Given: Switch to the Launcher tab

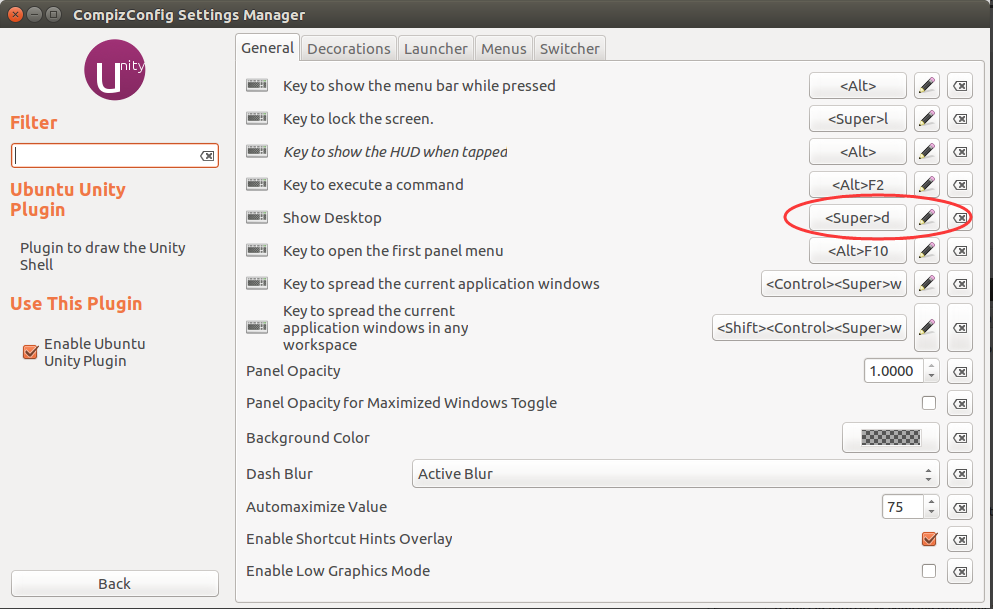Looking at the screenshot, I should (435, 48).
